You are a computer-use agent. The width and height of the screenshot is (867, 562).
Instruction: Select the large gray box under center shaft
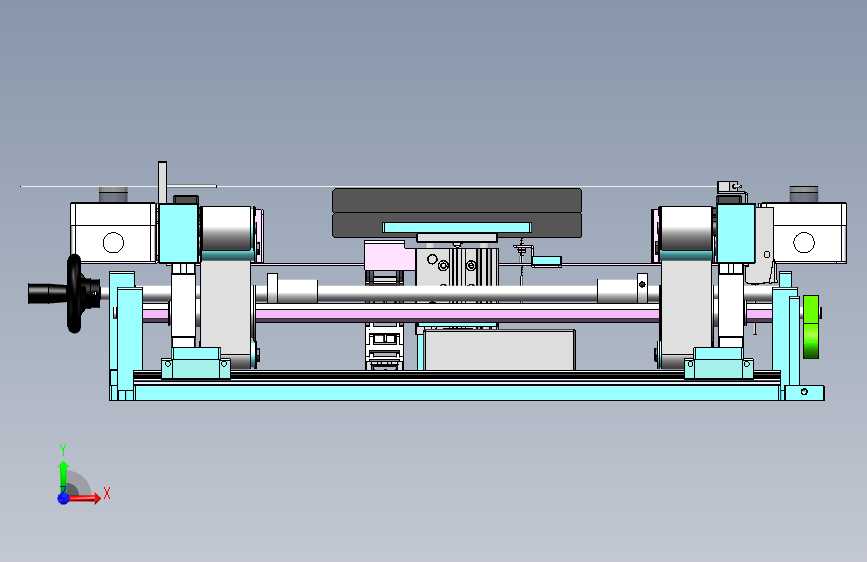(500, 350)
